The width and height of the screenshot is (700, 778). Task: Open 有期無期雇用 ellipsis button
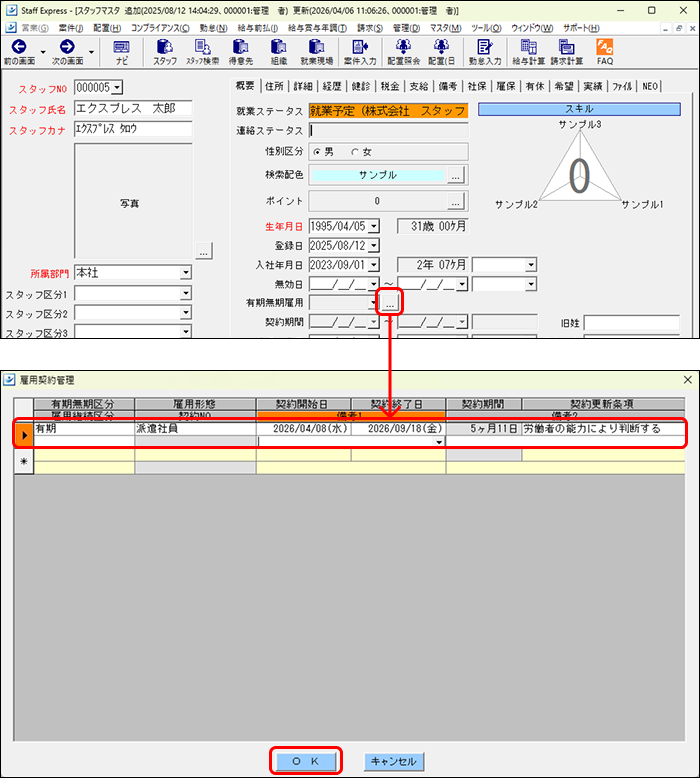tap(390, 302)
